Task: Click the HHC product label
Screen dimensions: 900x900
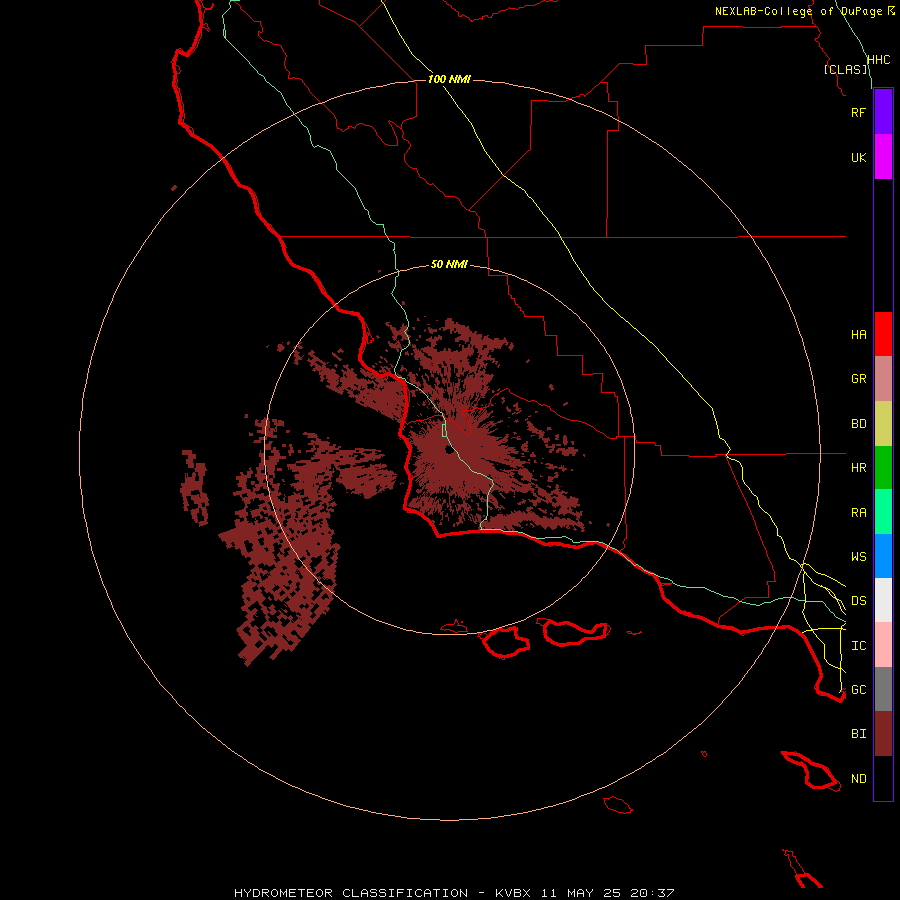Action: 878,60
